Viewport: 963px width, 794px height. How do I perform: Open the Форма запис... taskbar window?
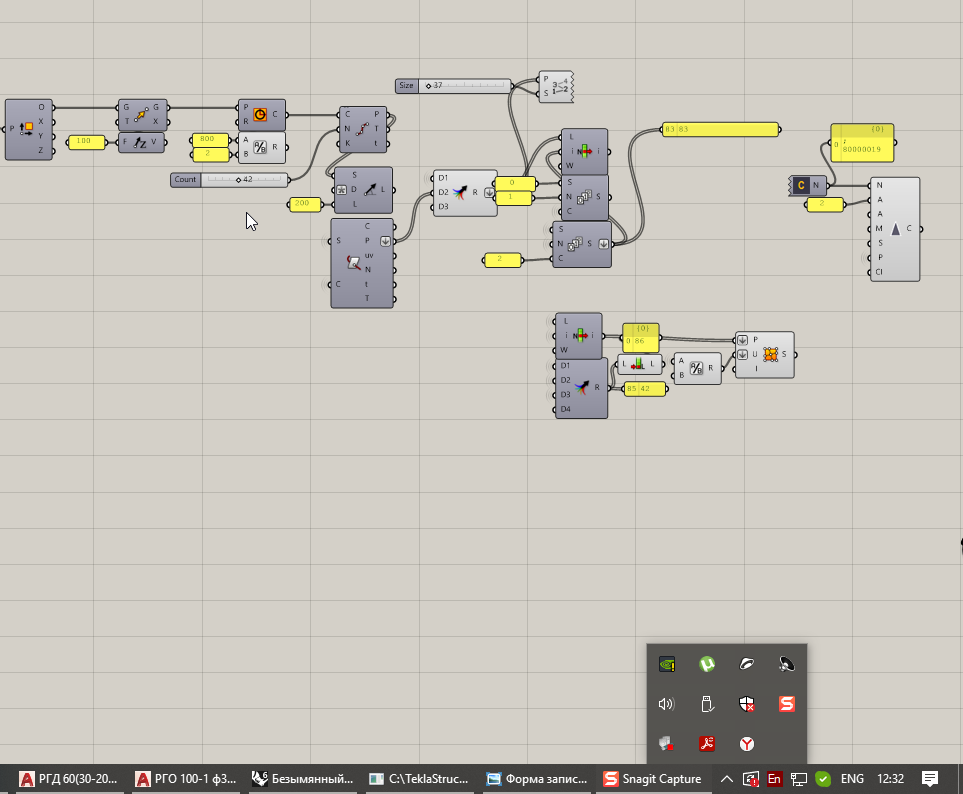[537, 779]
